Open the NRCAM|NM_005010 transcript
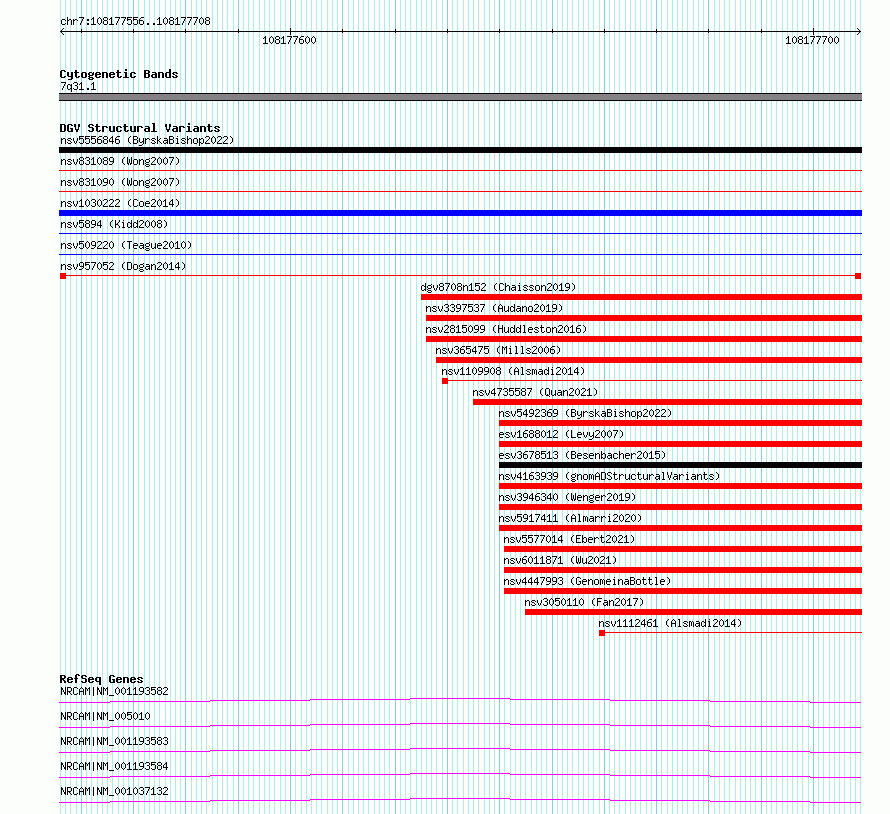890x814 pixels. pos(105,716)
